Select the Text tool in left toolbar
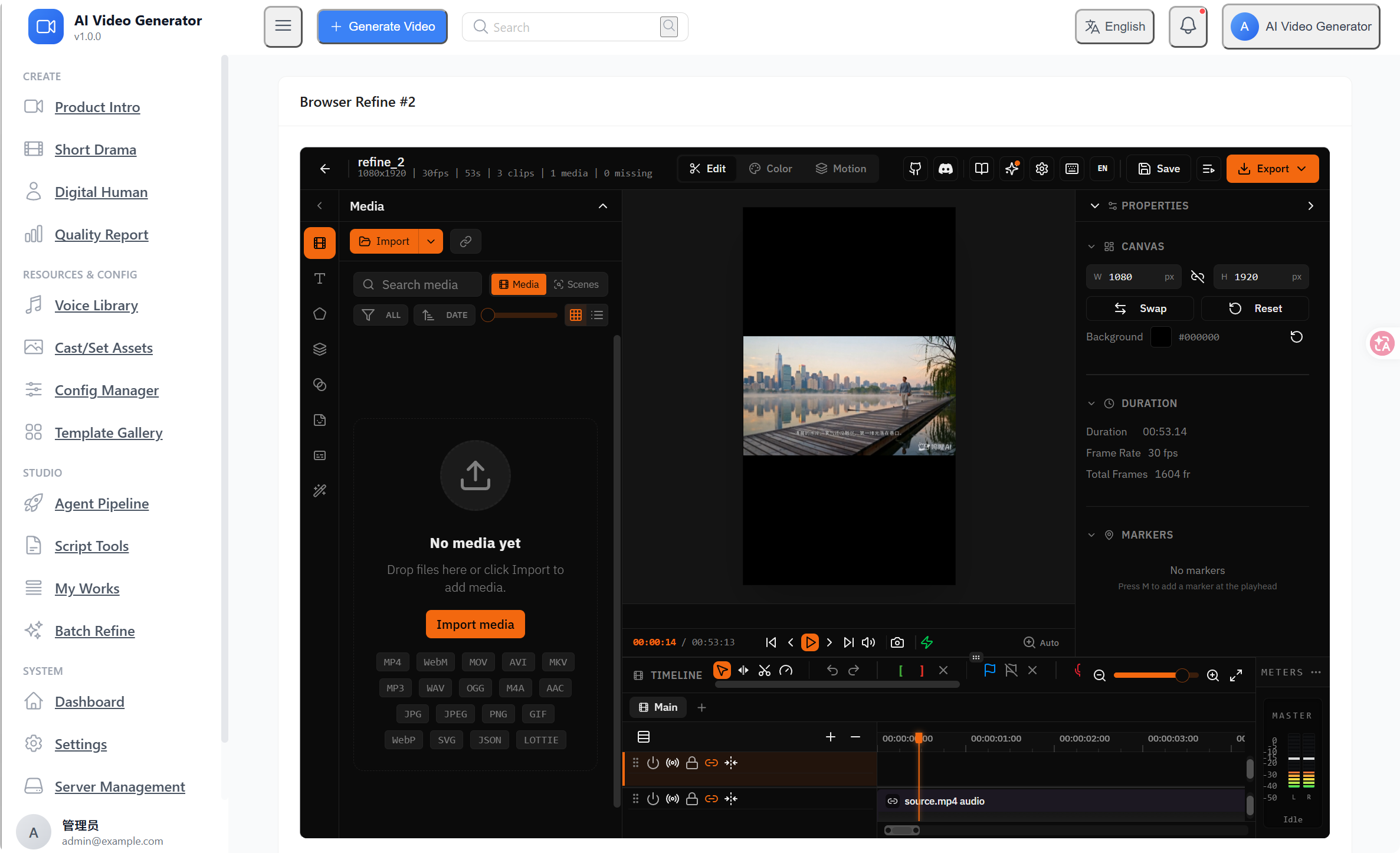This screenshot has height=853, width=1400. coord(320,278)
